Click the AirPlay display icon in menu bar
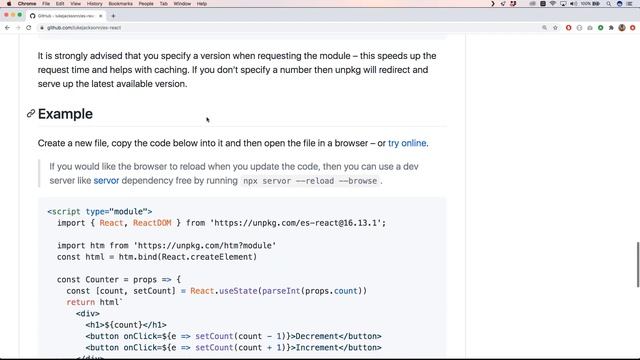Image resolution: width=640 pixels, height=360 pixels. [x=563, y=4]
